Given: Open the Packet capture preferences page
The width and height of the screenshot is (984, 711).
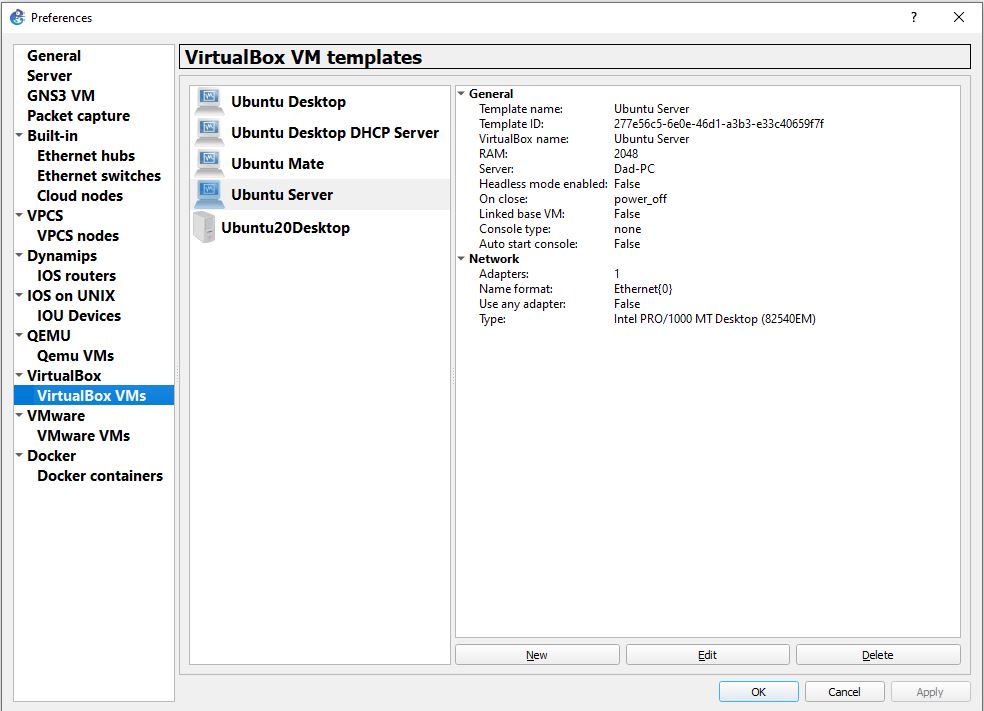Looking at the screenshot, I should click(78, 116).
